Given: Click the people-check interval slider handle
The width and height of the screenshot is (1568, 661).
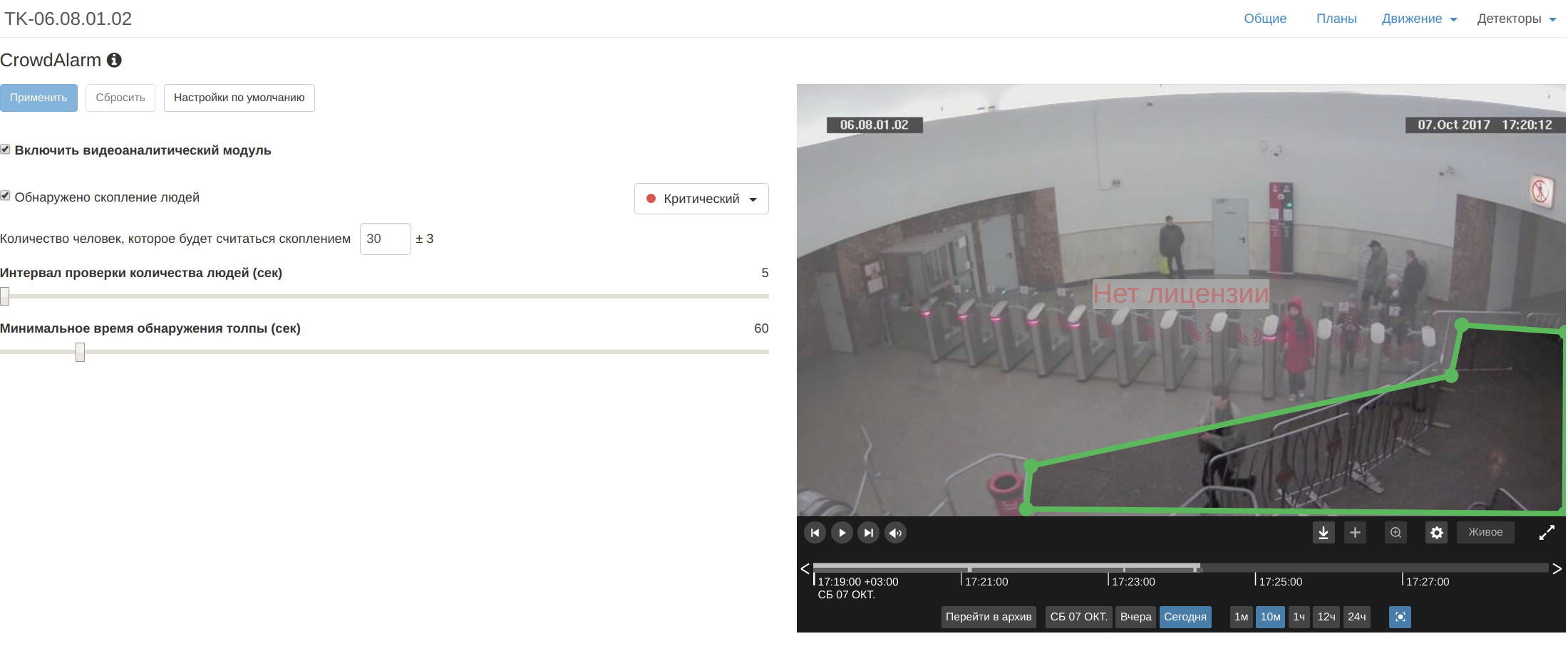Looking at the screenshot, I should click(5, 296).
